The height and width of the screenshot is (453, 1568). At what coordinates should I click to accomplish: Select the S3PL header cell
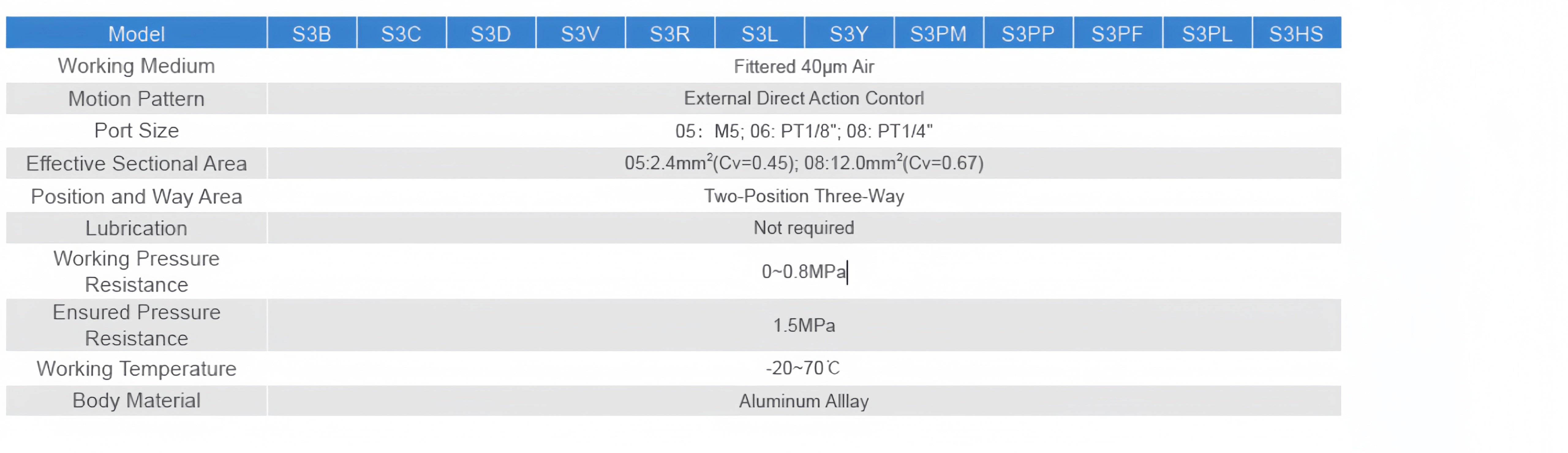pos(1207,33)
